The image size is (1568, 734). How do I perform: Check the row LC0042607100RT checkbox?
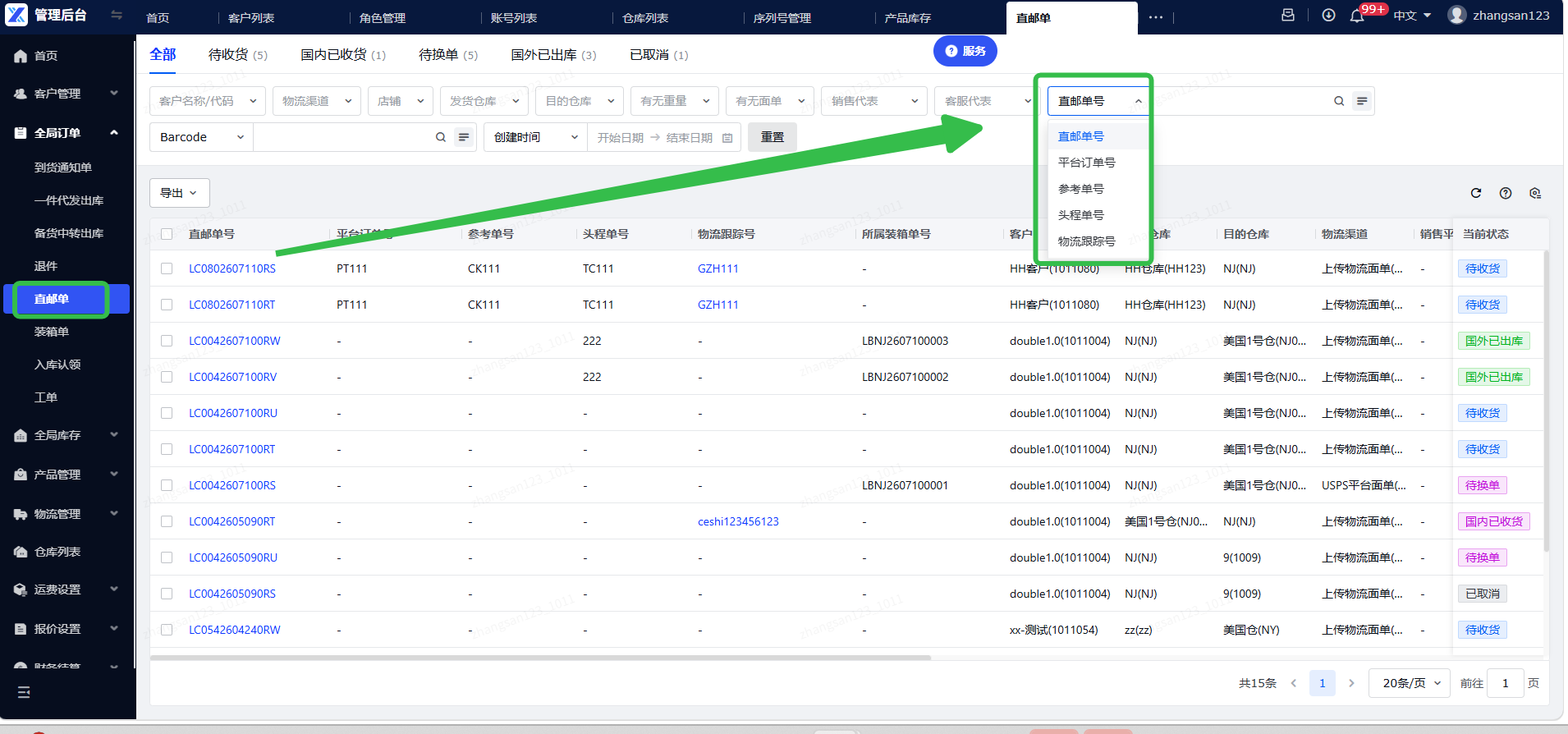tap(167, 449)
